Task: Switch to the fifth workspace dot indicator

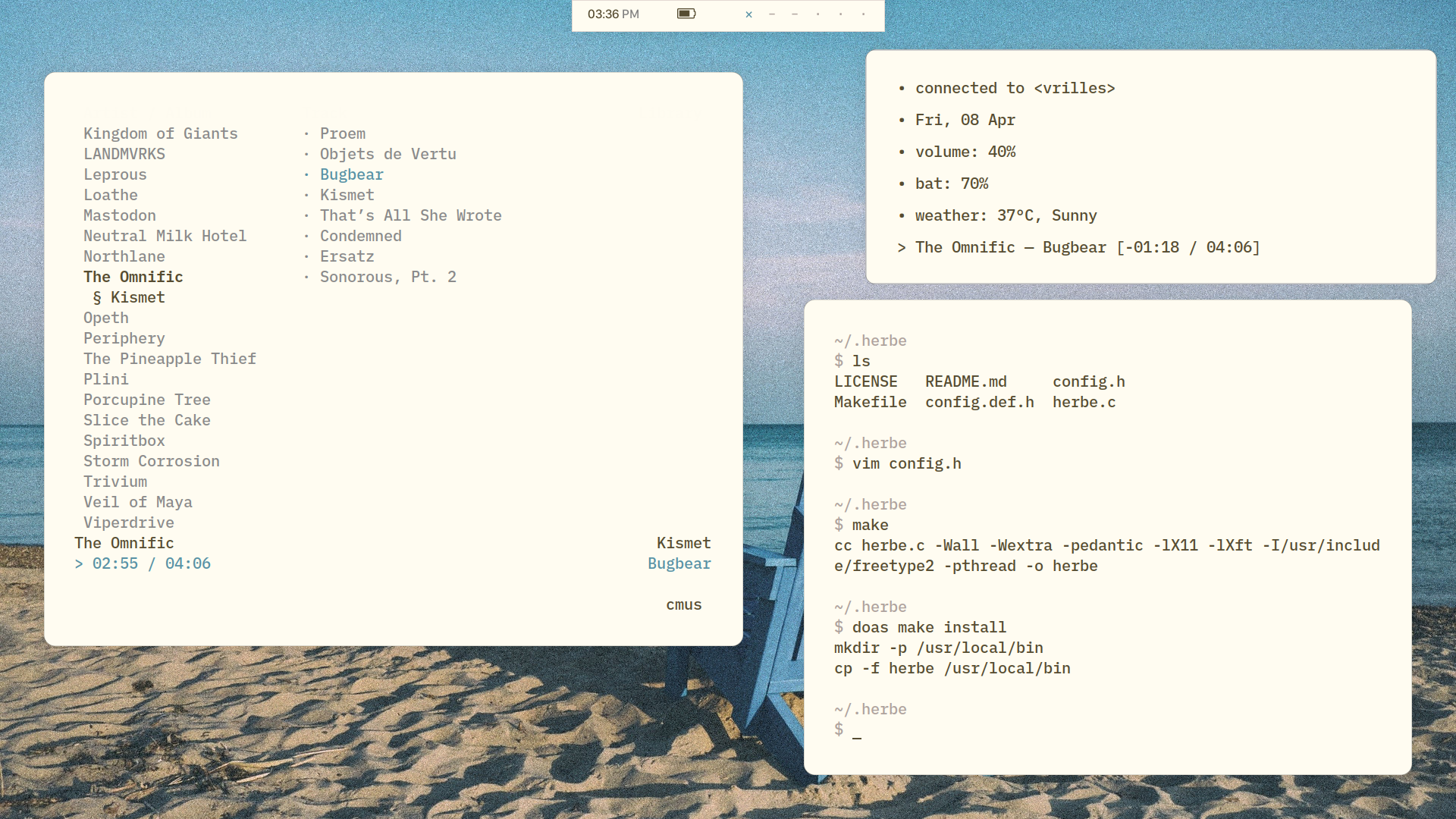Action: click(840, 14)
